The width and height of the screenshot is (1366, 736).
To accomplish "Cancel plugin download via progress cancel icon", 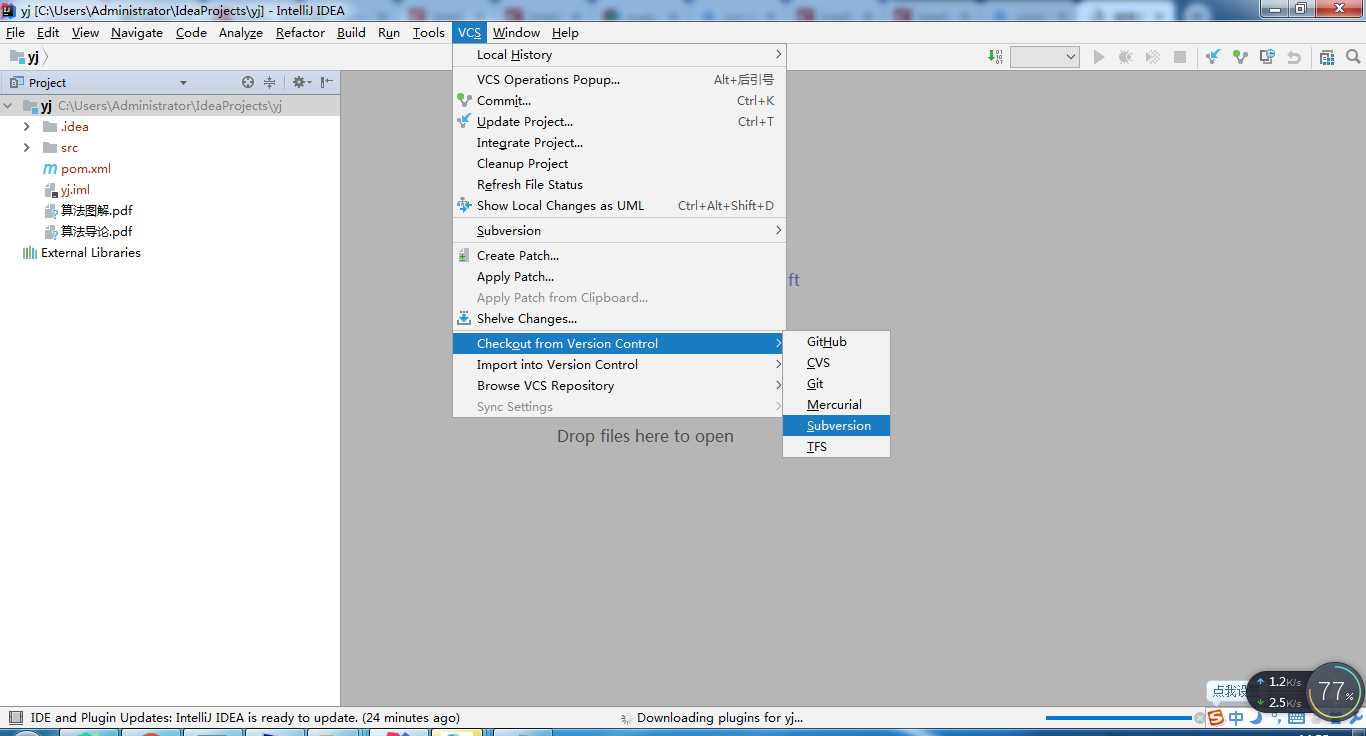I will [1200, 718].
